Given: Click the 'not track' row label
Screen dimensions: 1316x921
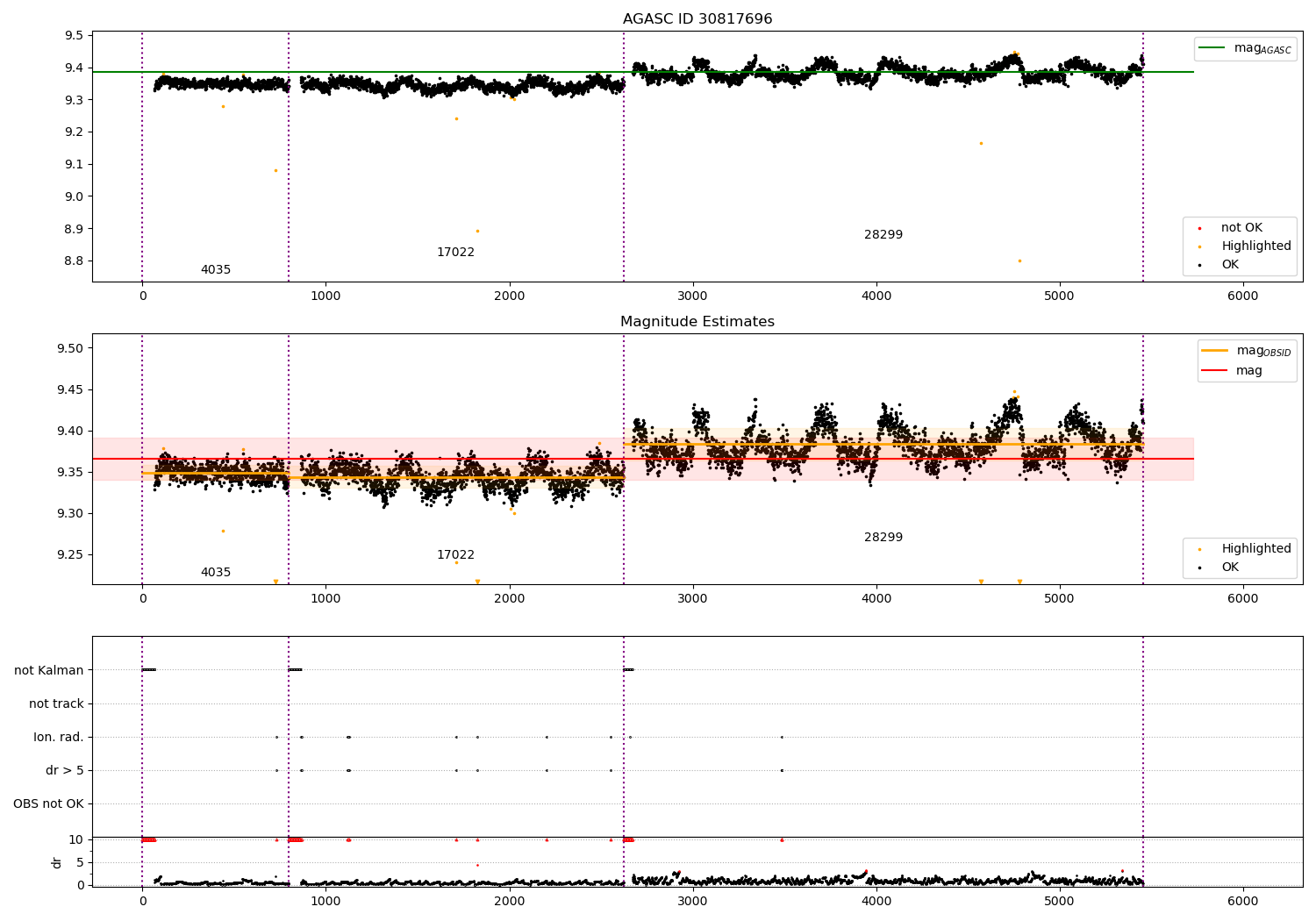Looking at the screenshot, I should pyautogui.click(x=56, y=703).
